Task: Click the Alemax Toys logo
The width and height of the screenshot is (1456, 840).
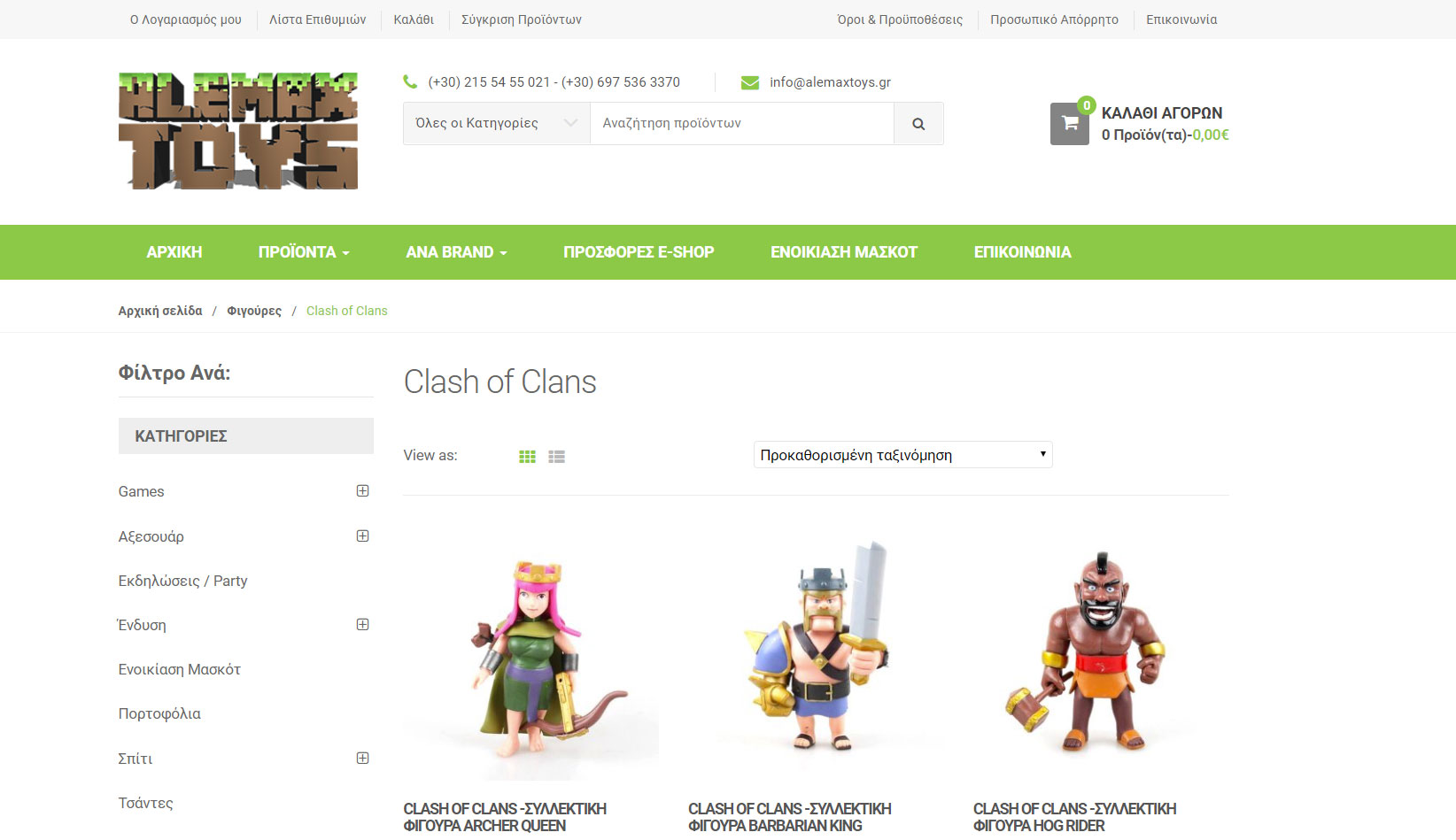Action: (238, 131)
